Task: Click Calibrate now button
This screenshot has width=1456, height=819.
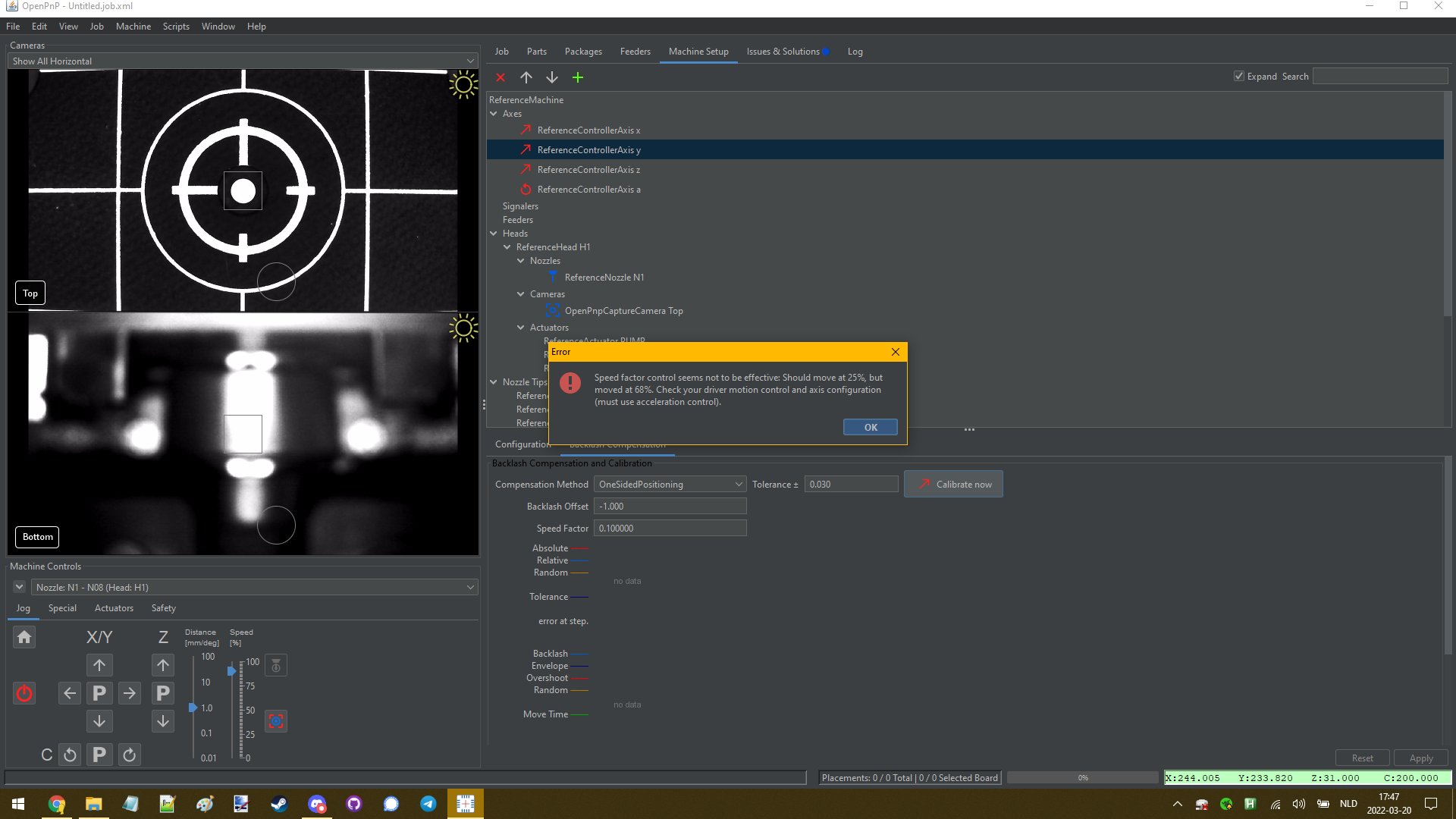Action: (953, 484)
